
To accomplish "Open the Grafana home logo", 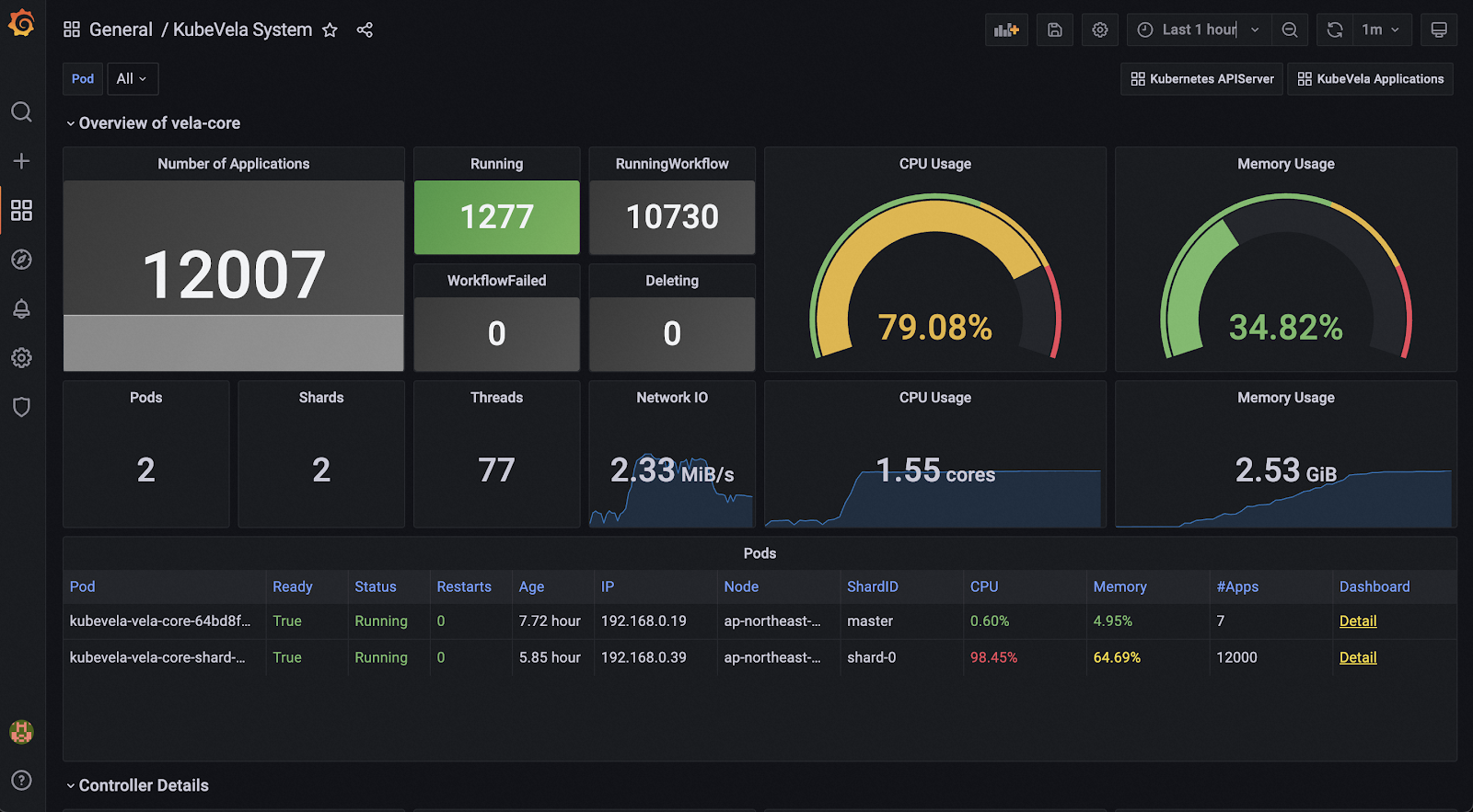I will click(21, 24).
